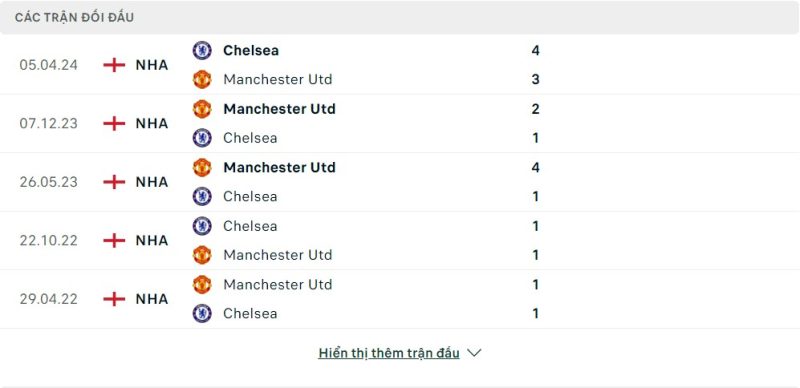Click Chelsea crest in 29.04.22 match
This screenshot has height=388, width=800.
tap(202, 313)
